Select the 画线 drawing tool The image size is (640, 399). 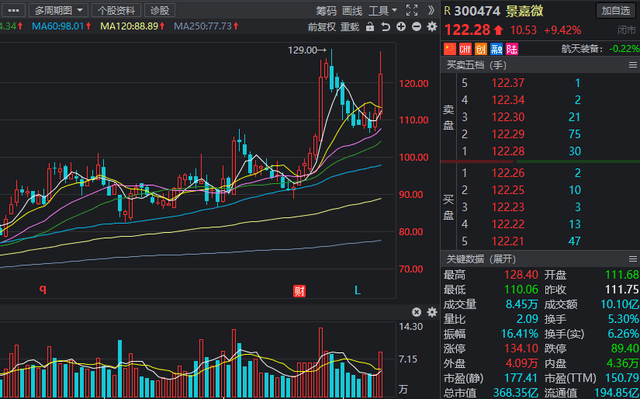click(x=352, y=11)
